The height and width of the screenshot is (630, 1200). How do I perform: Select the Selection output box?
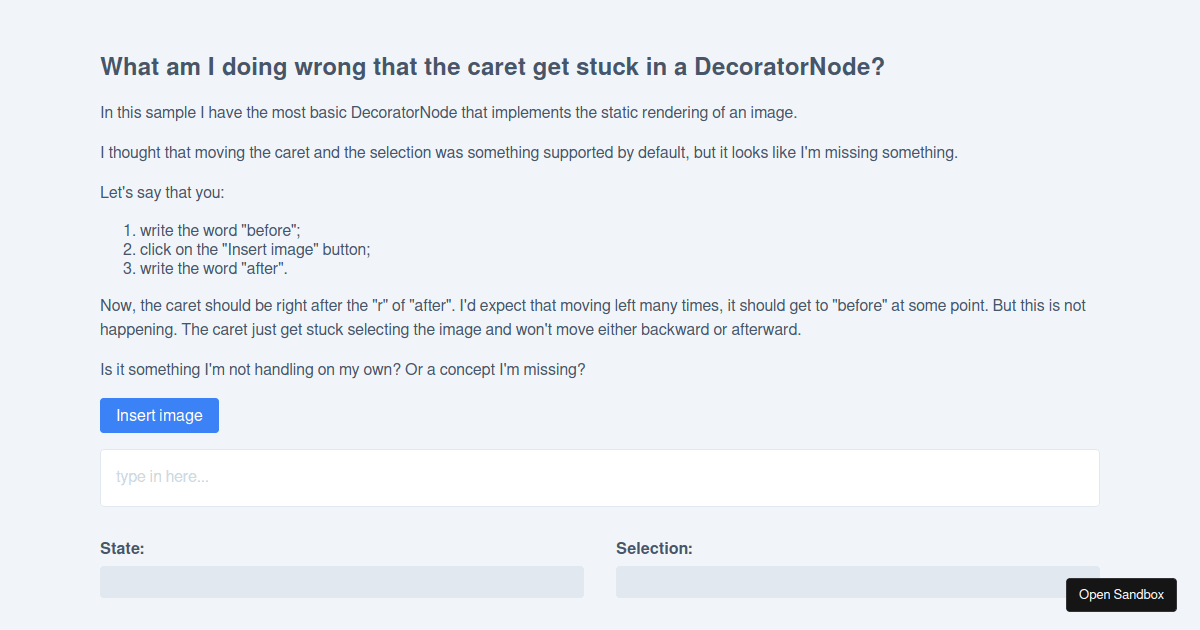tap(857, 581)
